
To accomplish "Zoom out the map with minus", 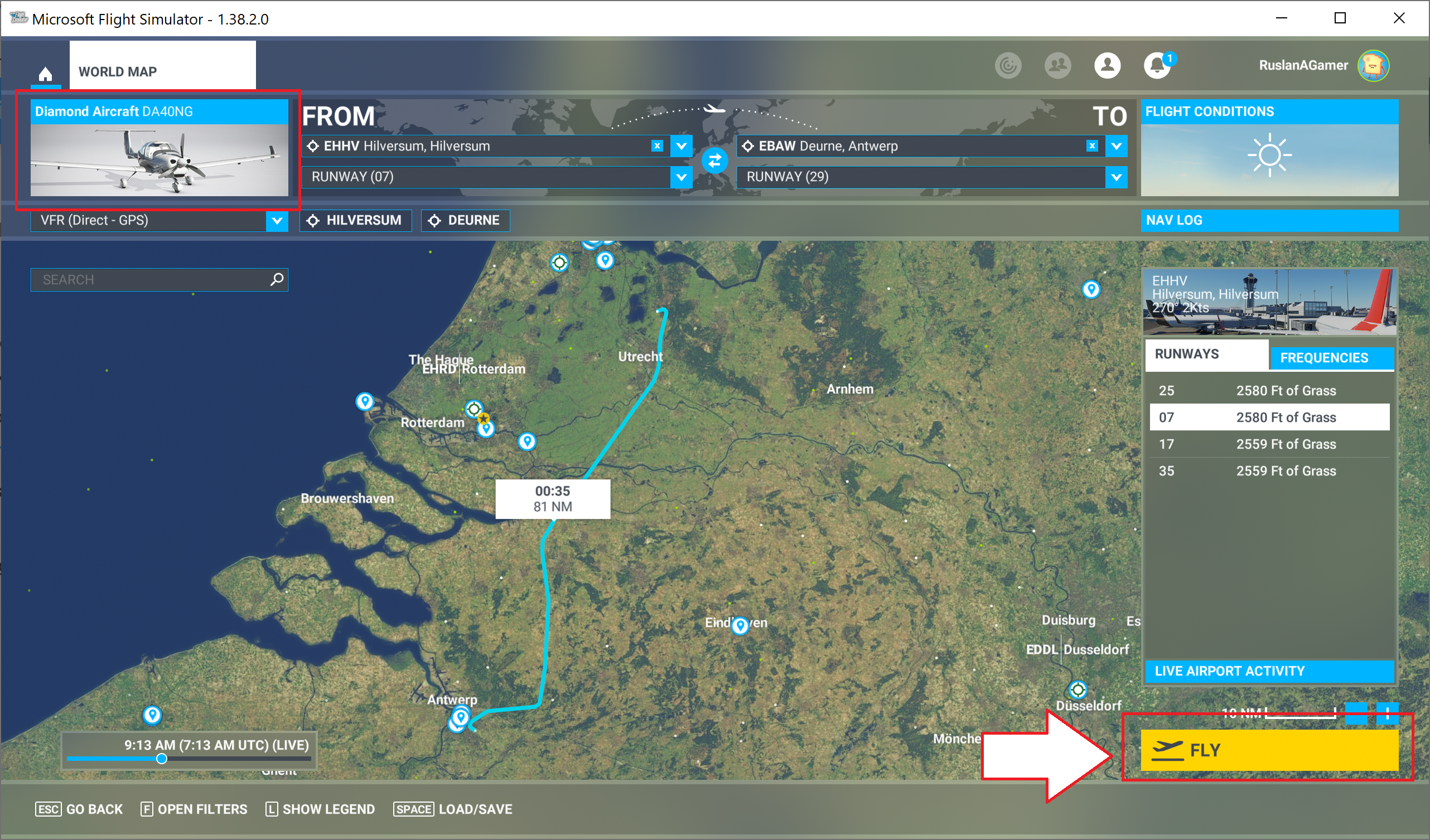I will coord(1356,712).
